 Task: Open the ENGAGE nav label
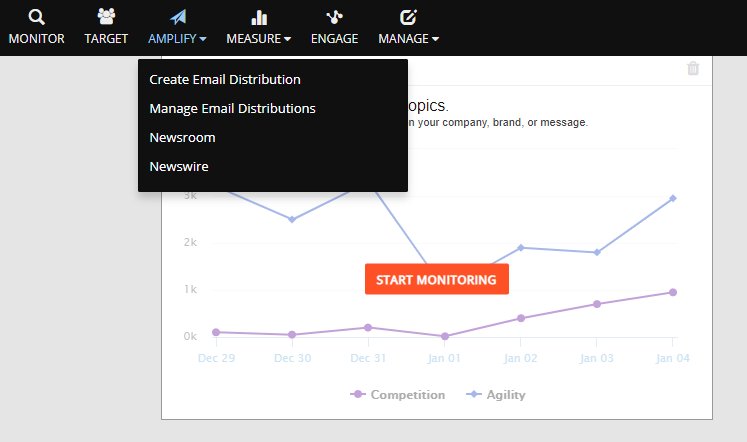coord(334,39)
